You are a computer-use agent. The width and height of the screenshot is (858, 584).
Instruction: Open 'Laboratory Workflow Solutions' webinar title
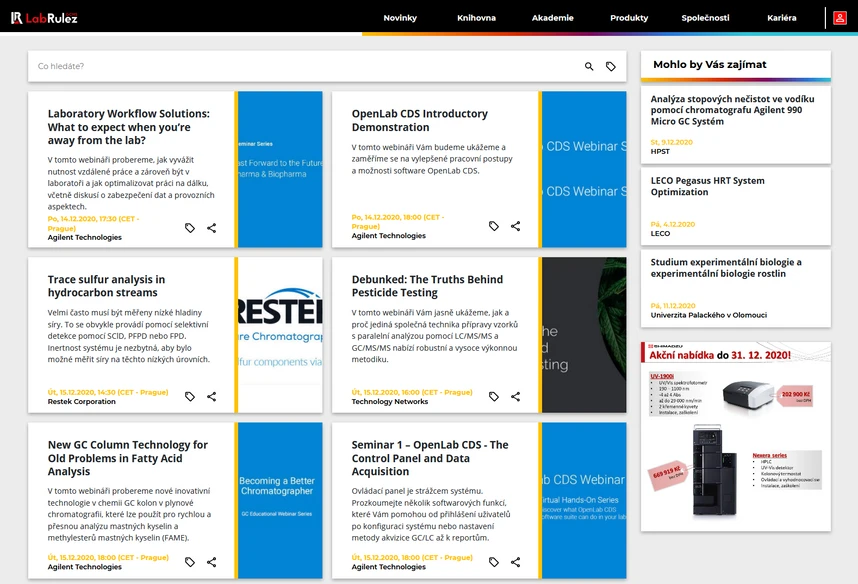[129, 127]
